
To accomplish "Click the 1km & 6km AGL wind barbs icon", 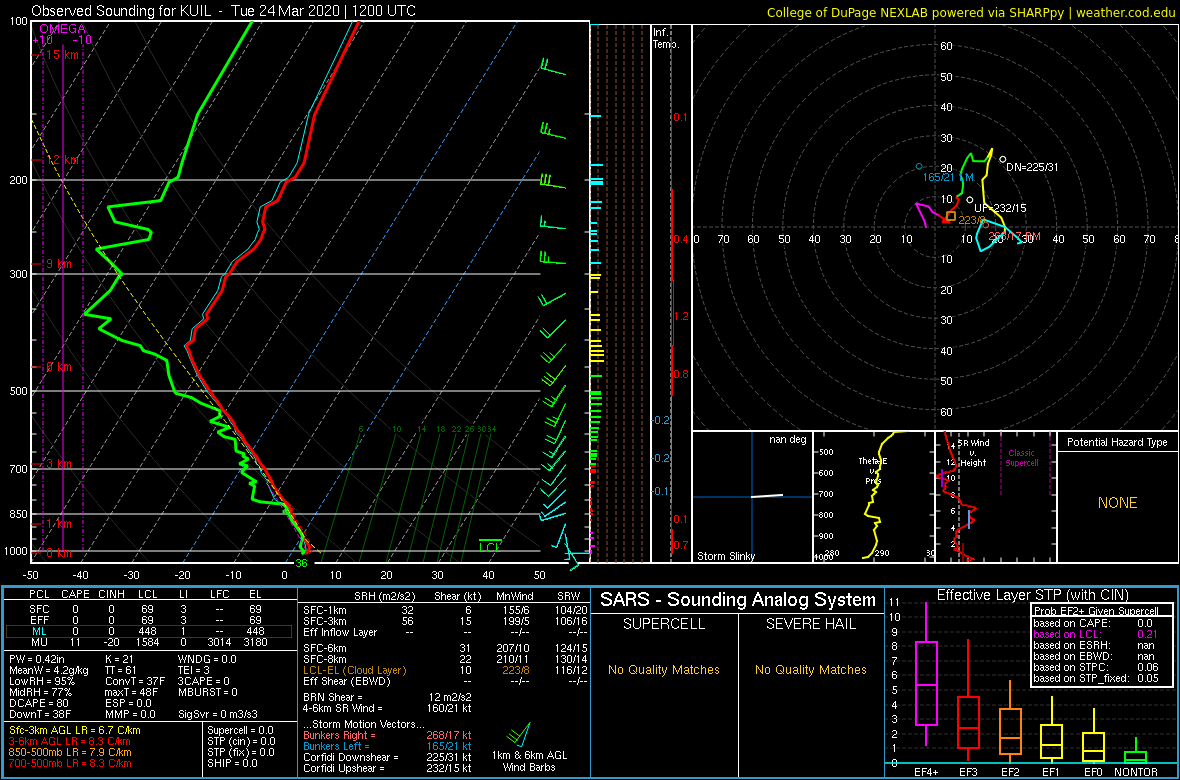I will 519,734.
